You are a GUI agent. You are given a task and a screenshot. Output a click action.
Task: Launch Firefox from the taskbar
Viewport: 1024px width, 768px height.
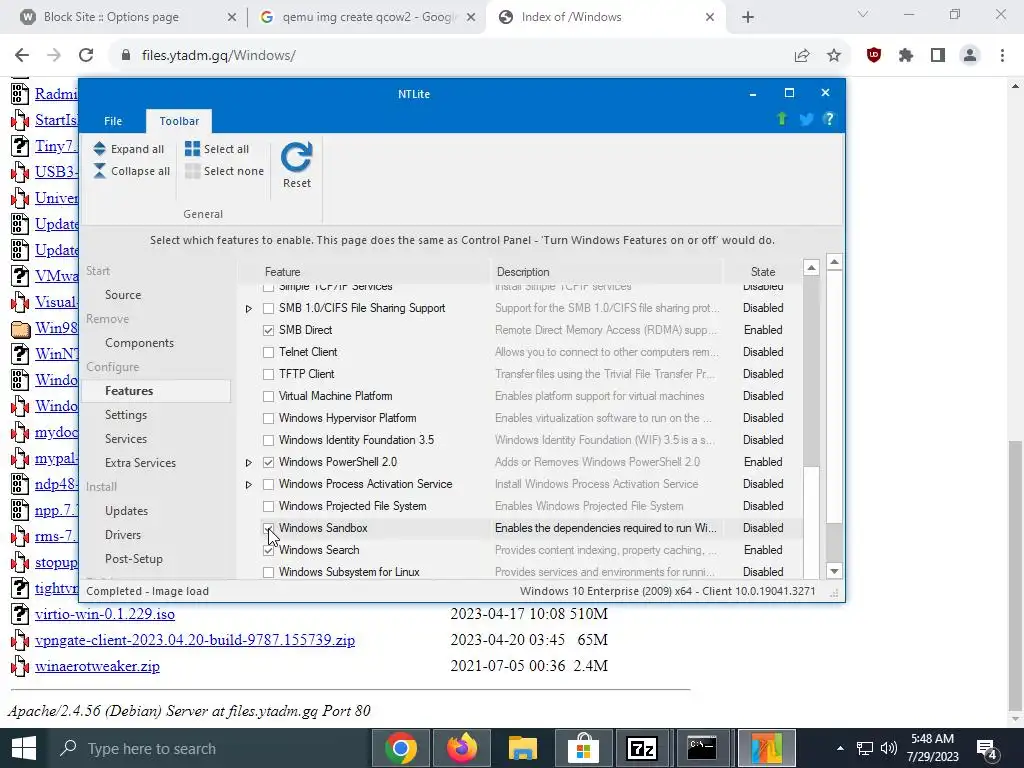(462, 748)
